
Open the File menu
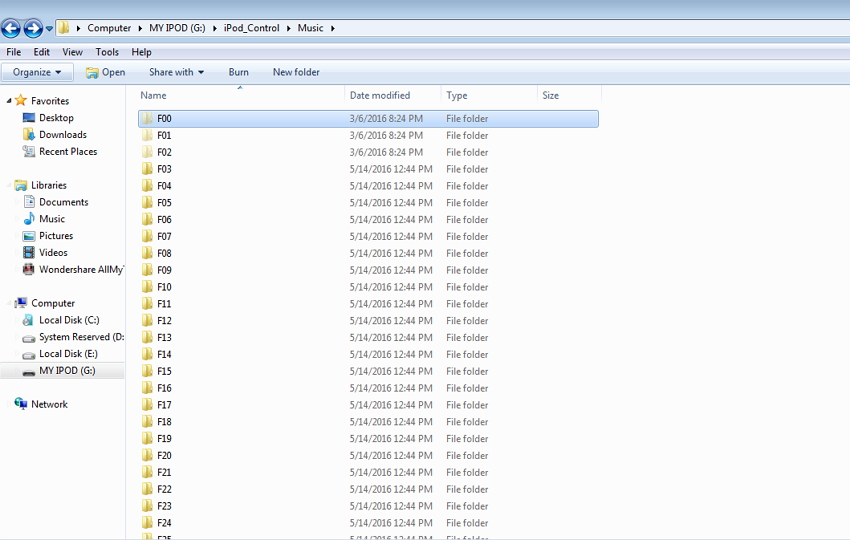pos(14,52)
